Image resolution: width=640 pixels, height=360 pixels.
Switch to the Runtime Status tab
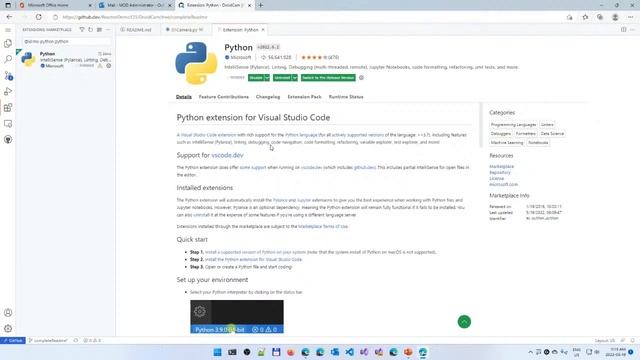click(346, 97)
